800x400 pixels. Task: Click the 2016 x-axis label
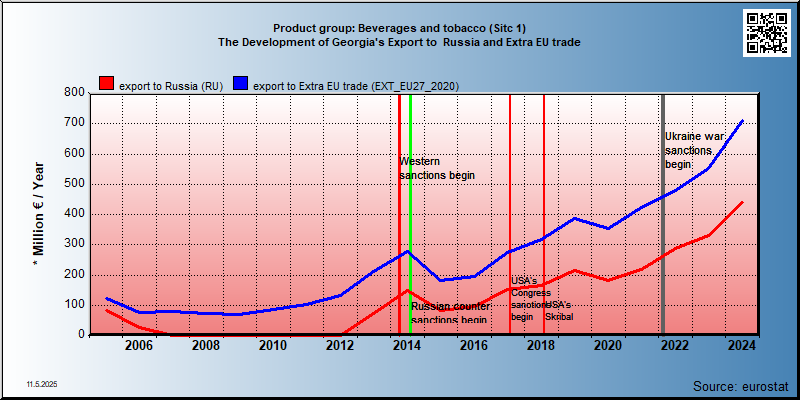(474, 345)
